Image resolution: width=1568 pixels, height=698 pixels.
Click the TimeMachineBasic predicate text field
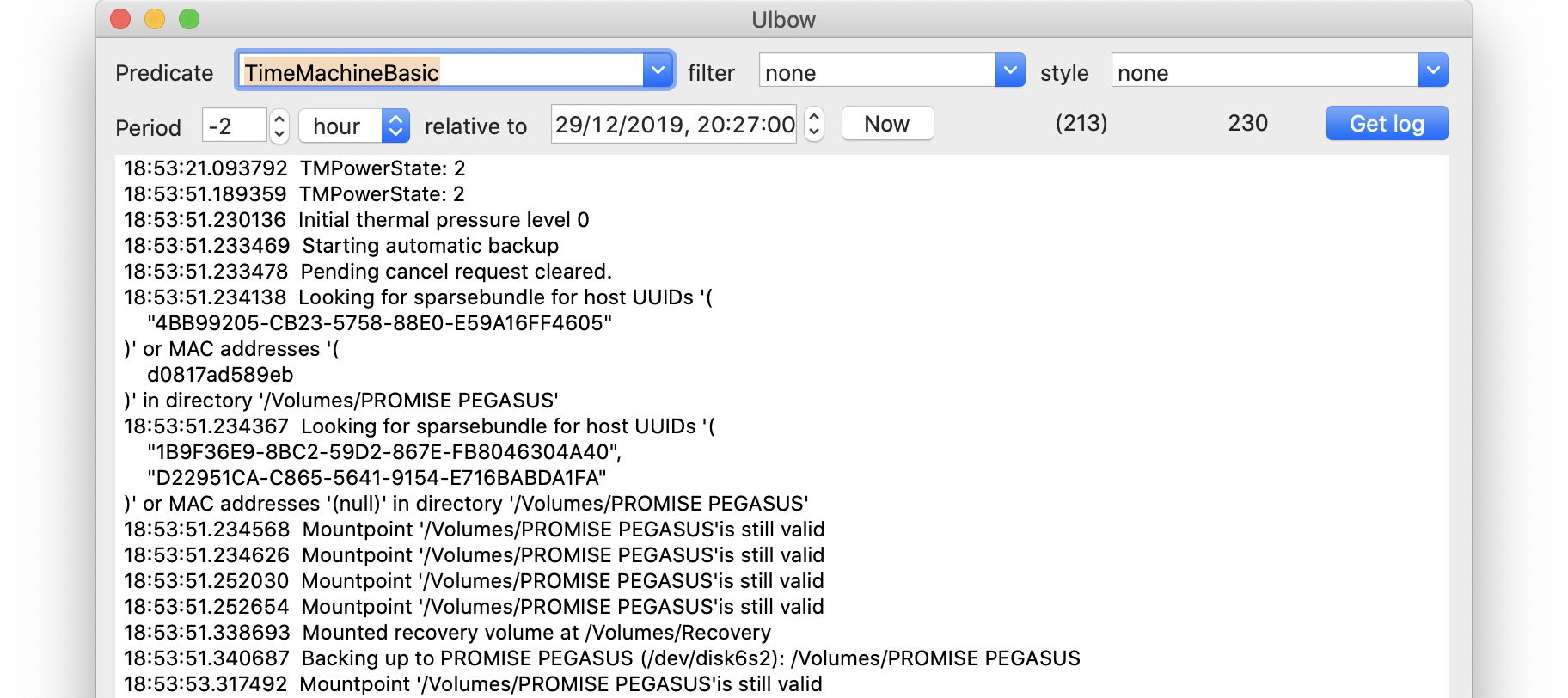[x=440, y=72]
